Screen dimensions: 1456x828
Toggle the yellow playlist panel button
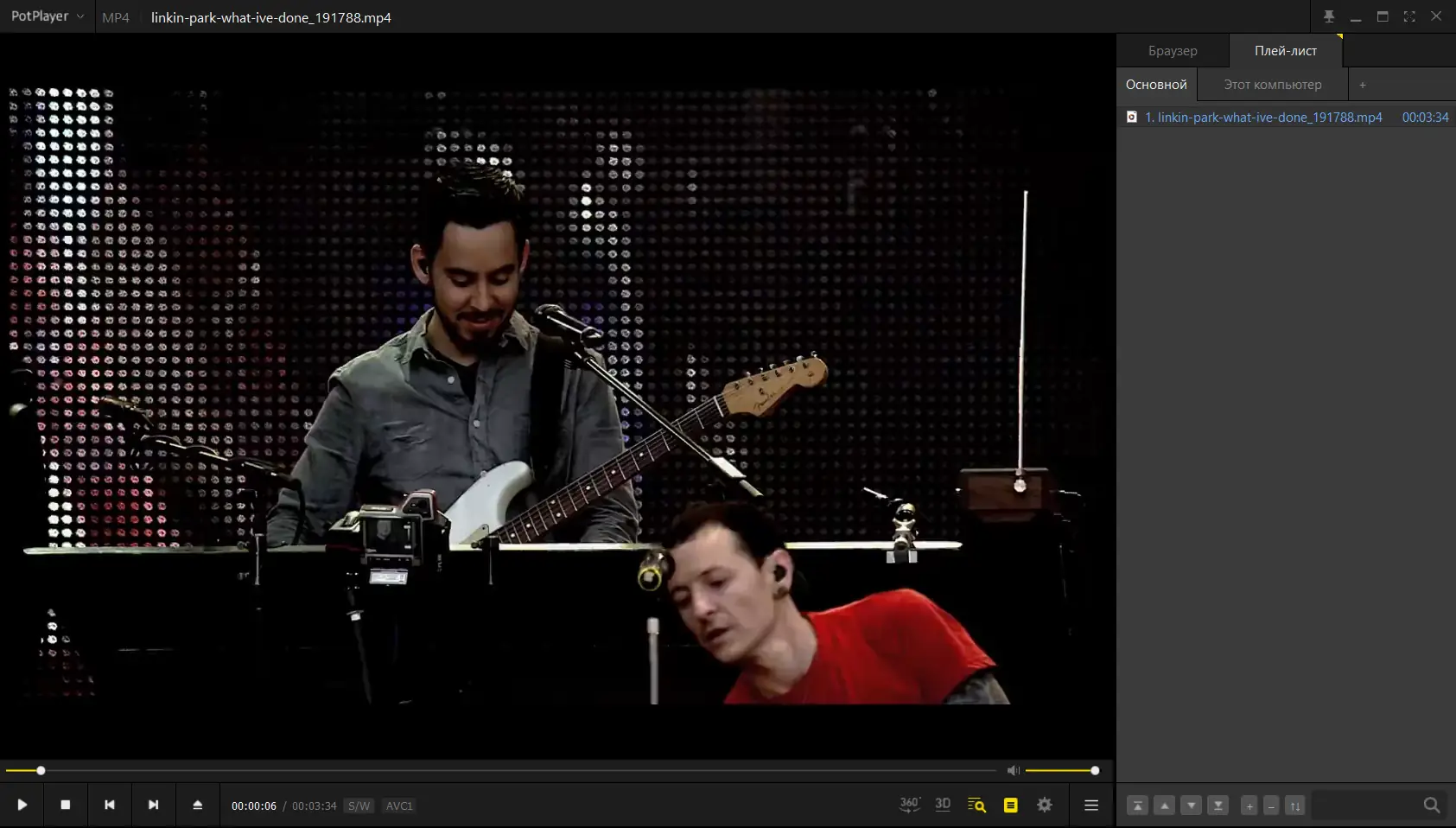pyautogui.click(x=1010, y=805)
